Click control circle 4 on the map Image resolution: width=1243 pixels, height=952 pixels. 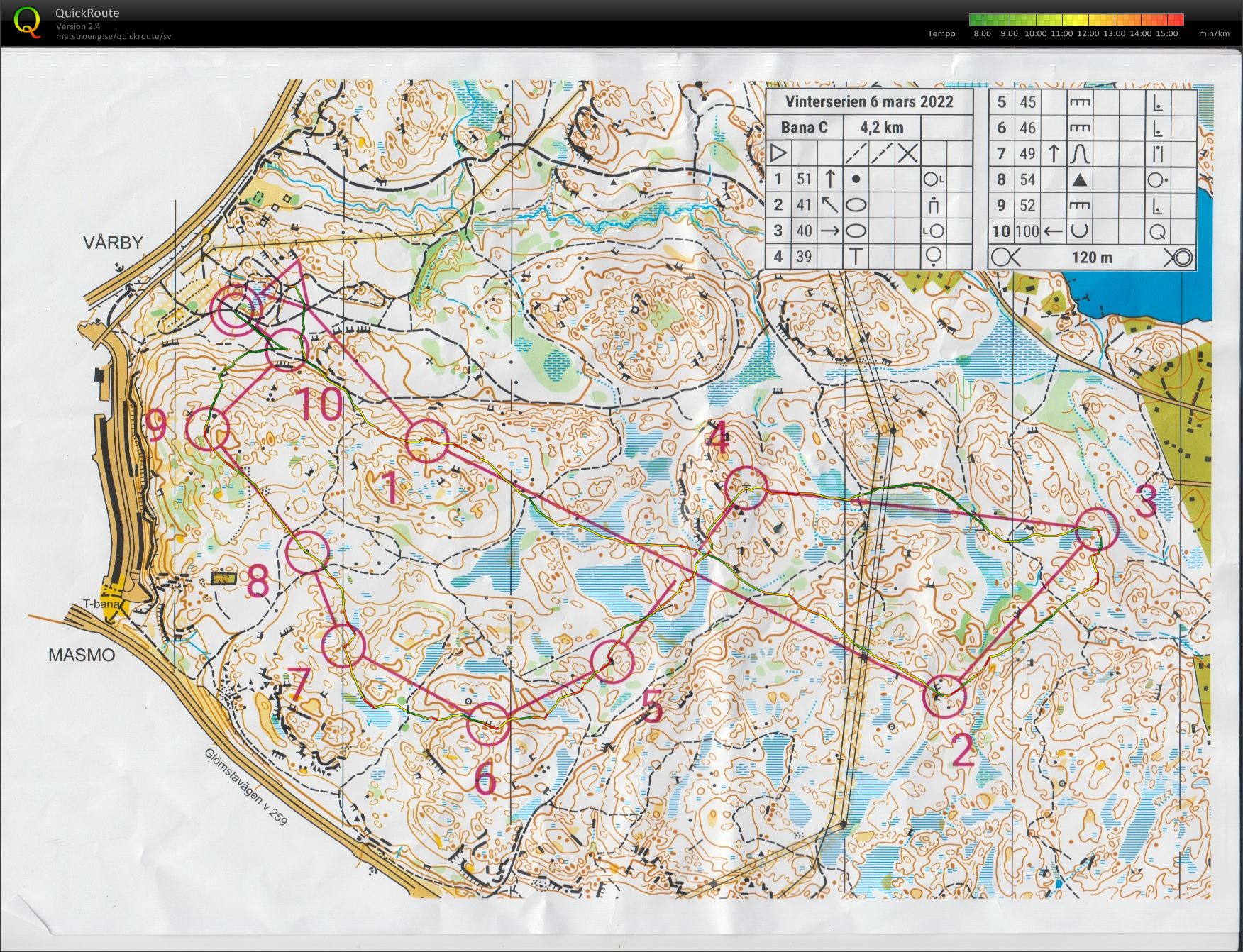click(x=747, y=487)
